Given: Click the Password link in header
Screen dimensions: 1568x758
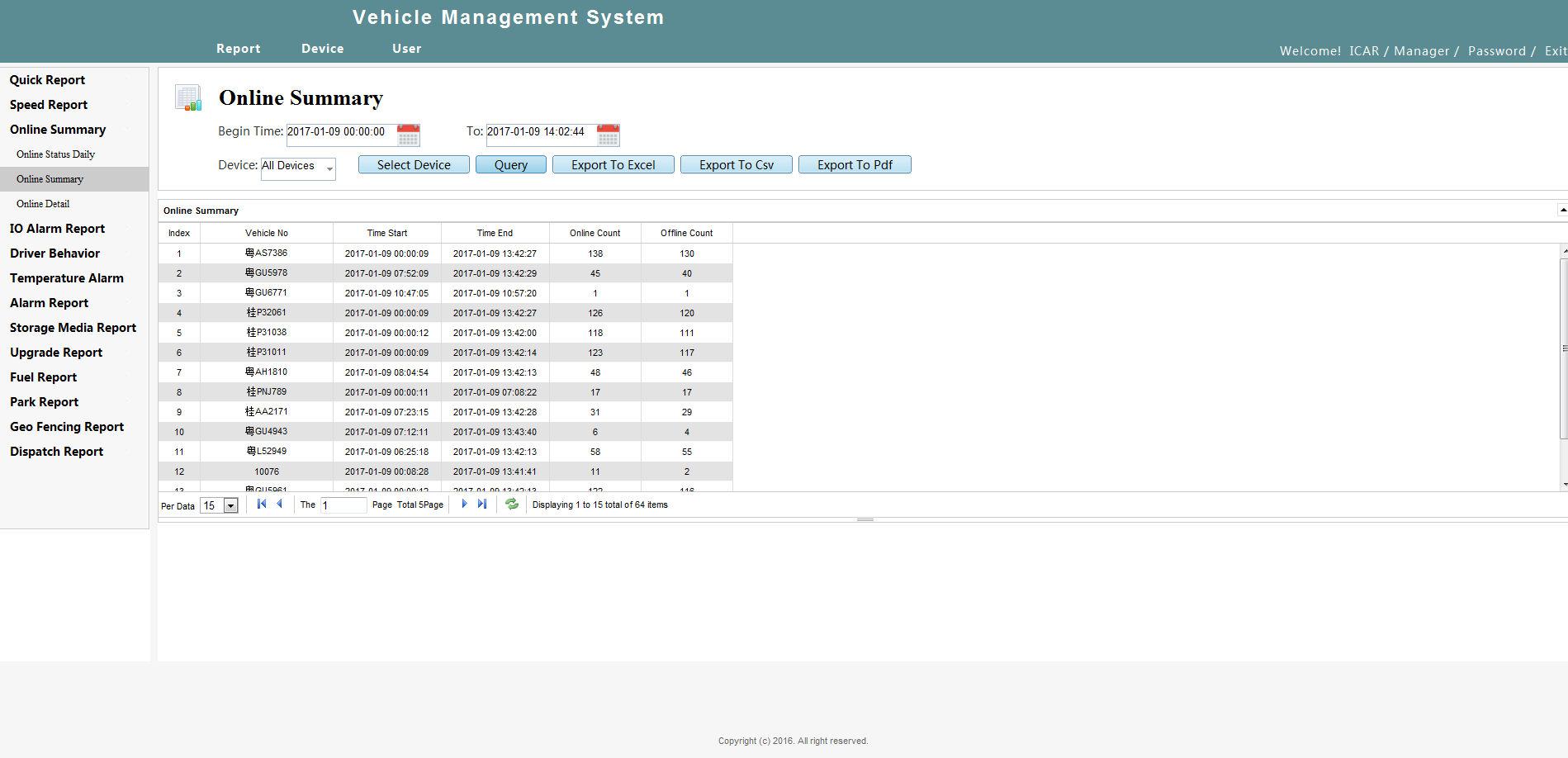Looking at the screenshot, I should click(1496, 51).
